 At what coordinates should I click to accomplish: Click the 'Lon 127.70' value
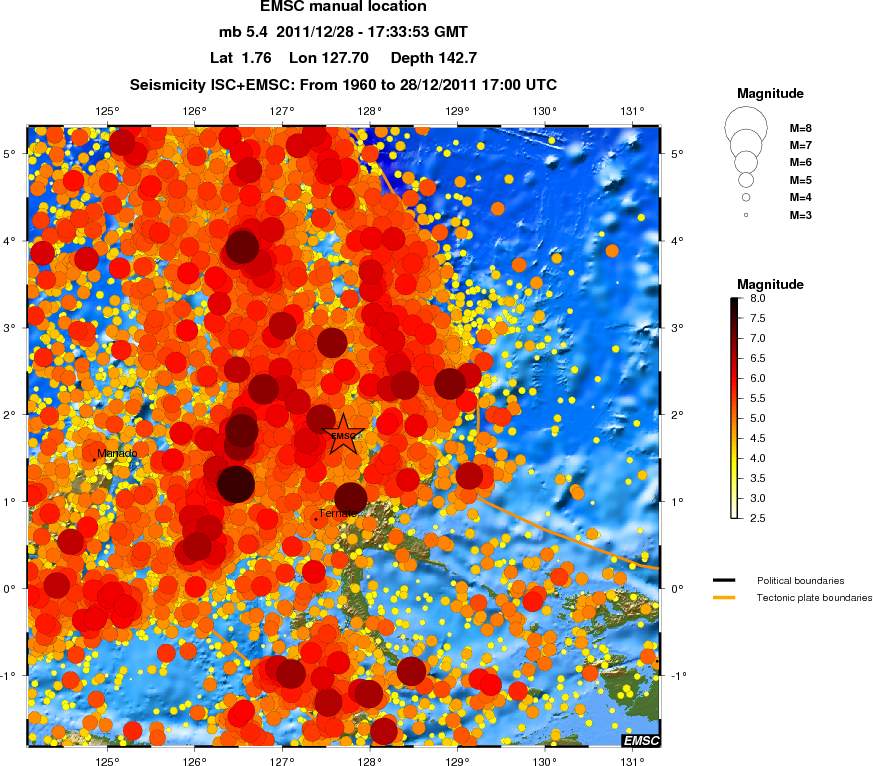328,58
